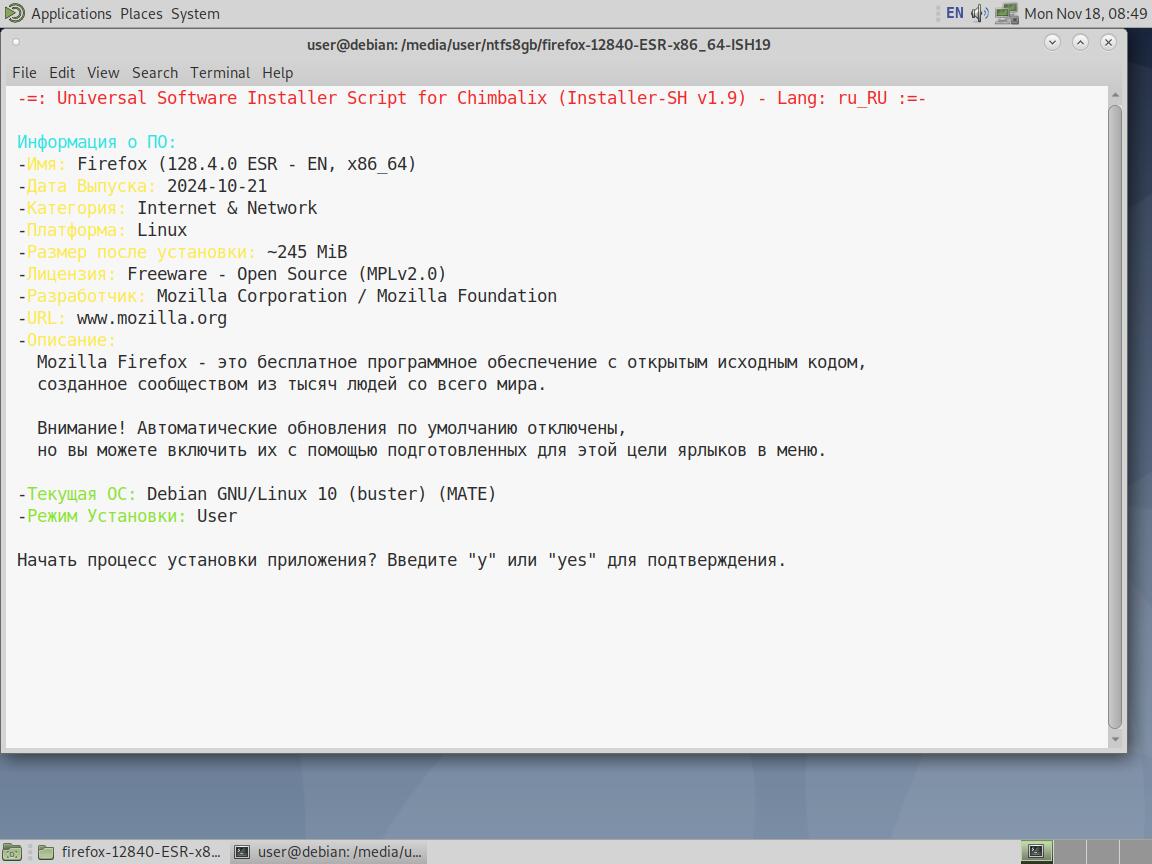The width and height of the screenshot is (1152, 864).
Task: Click the EN keyboard layout indicator
Action: (x=954, y=13)
